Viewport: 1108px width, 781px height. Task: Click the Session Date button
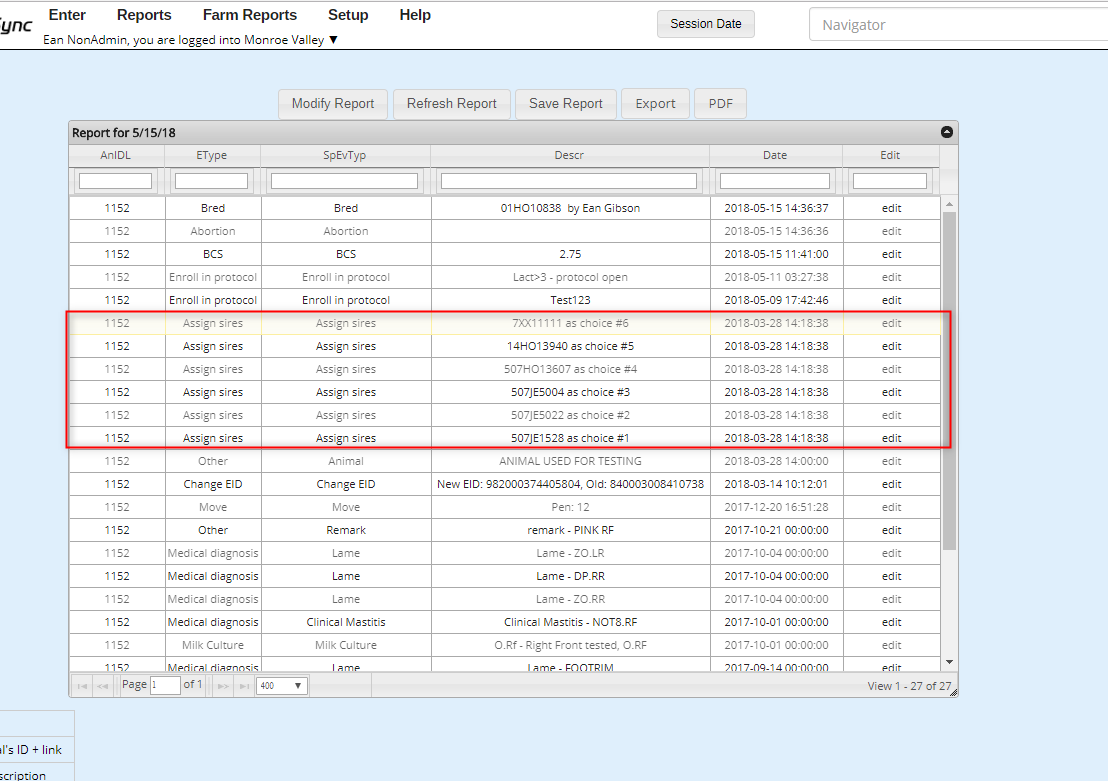pos(706,24)
